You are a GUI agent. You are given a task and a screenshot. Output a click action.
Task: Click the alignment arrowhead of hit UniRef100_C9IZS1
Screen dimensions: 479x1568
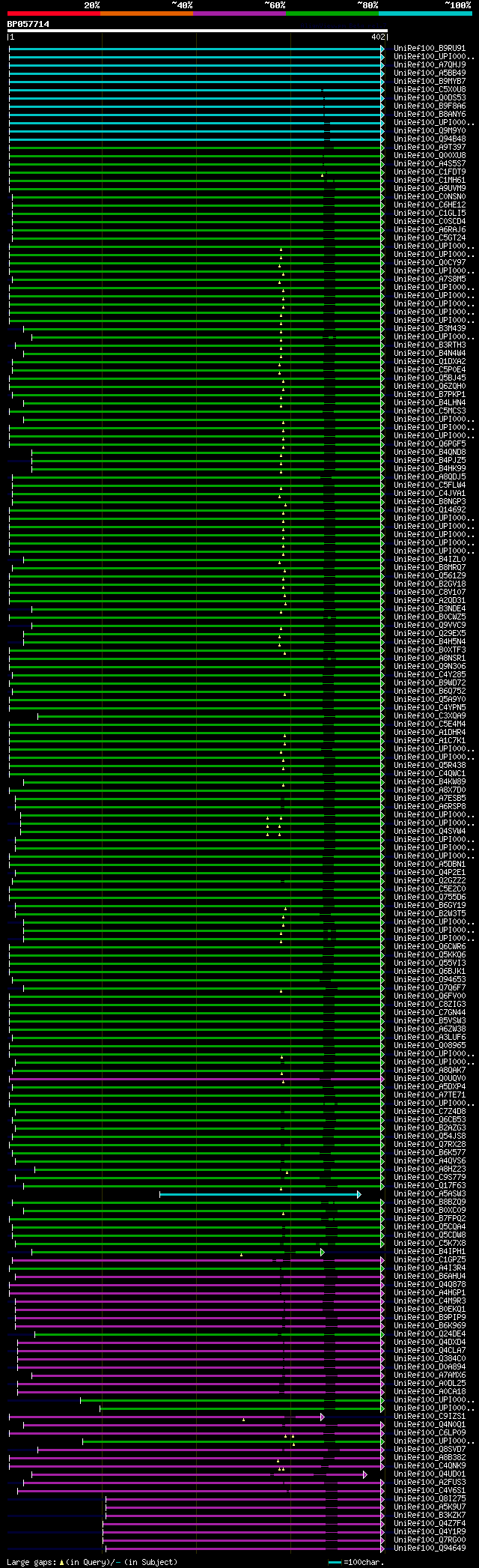[x=323, y=1417]
